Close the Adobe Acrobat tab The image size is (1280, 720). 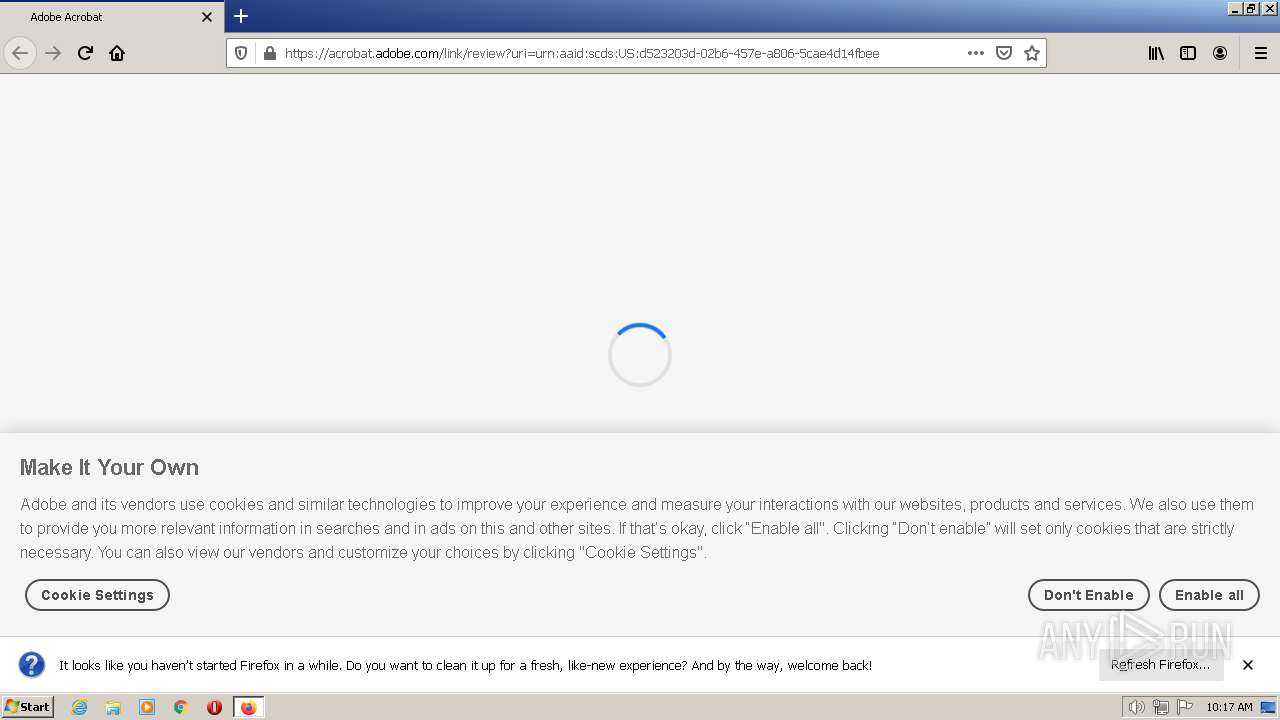click(x=207, y=17)
